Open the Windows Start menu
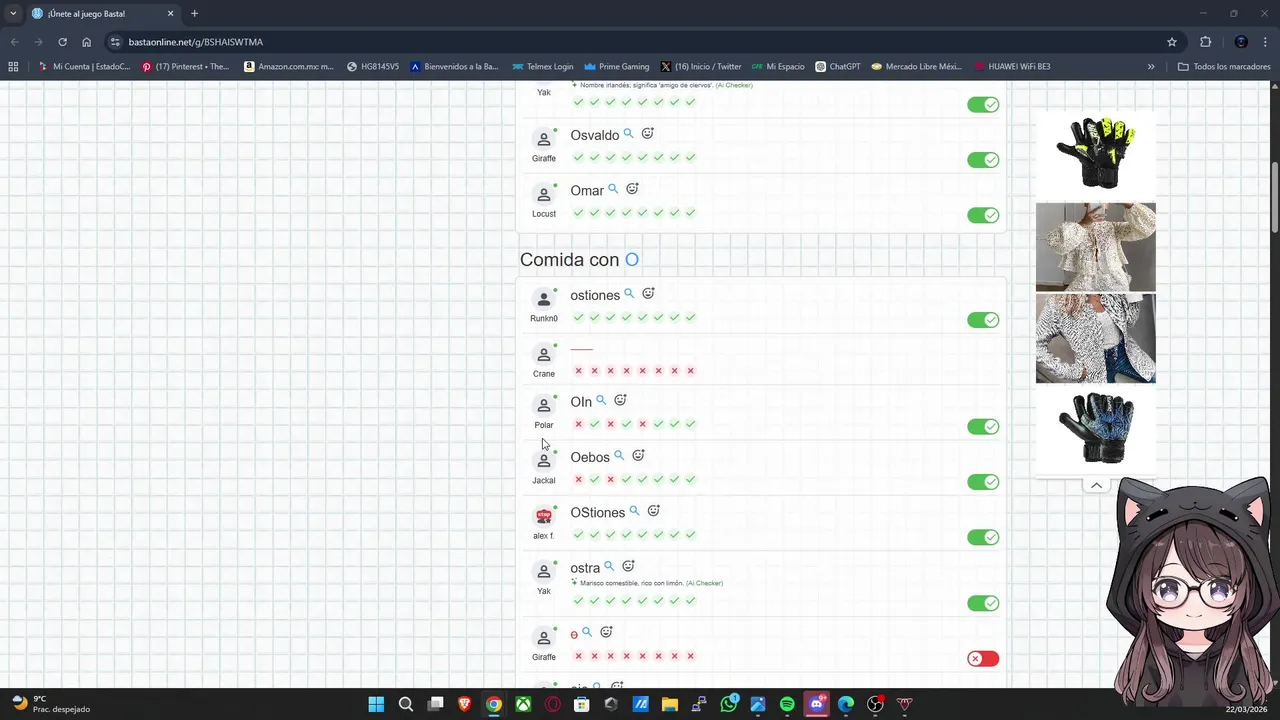 [376, 704]
